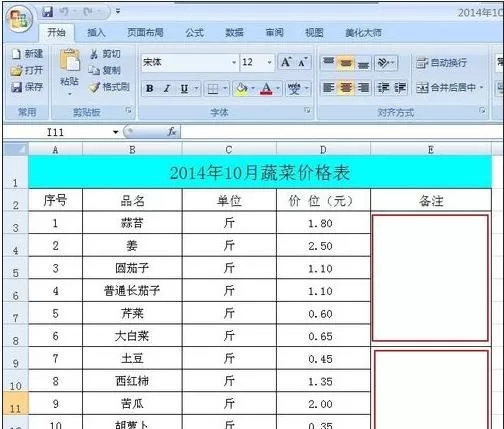The height and width of the screenshot is (429, 504).
Task: Toggle top vertical alignment
Action: click(328, 62)
